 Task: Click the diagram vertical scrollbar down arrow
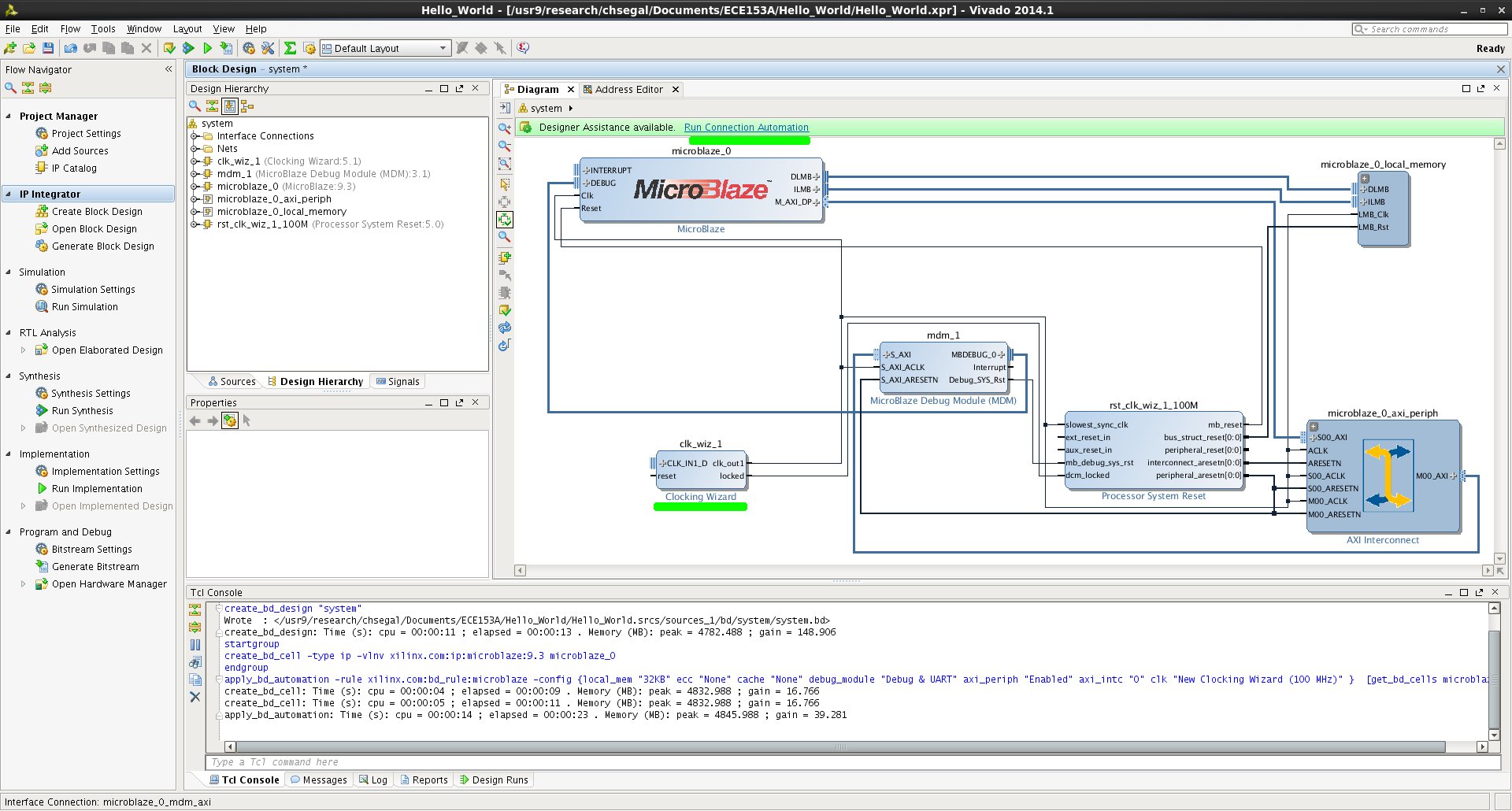click(x=1499, y=558)
